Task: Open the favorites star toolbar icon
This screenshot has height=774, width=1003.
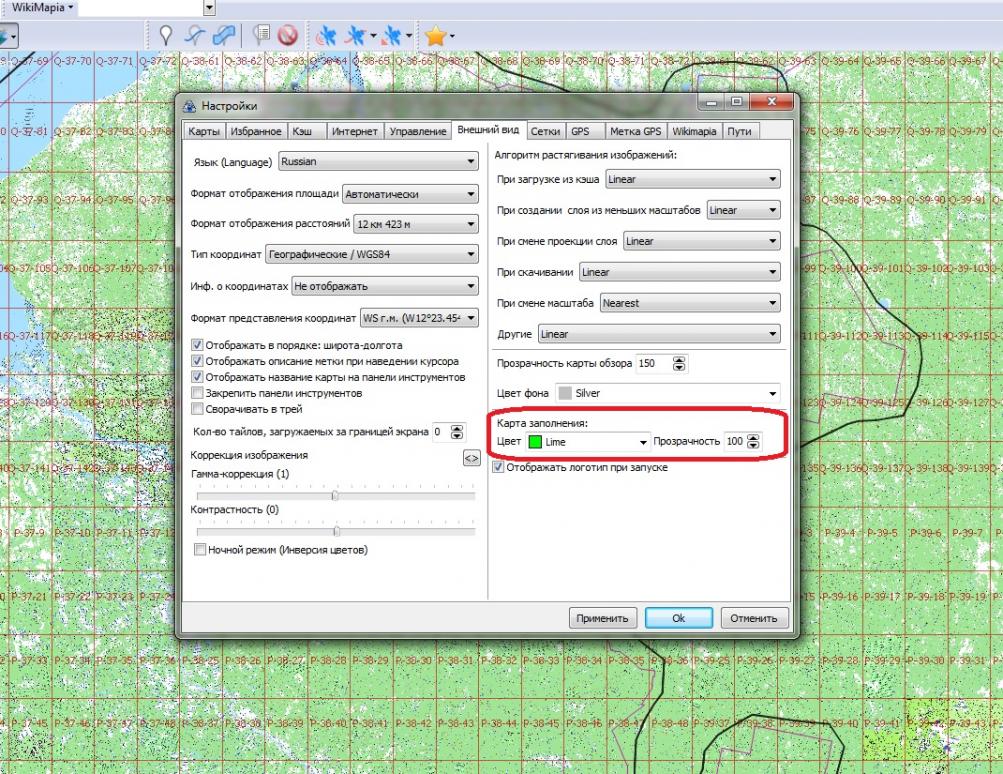Action: (435, 36)
